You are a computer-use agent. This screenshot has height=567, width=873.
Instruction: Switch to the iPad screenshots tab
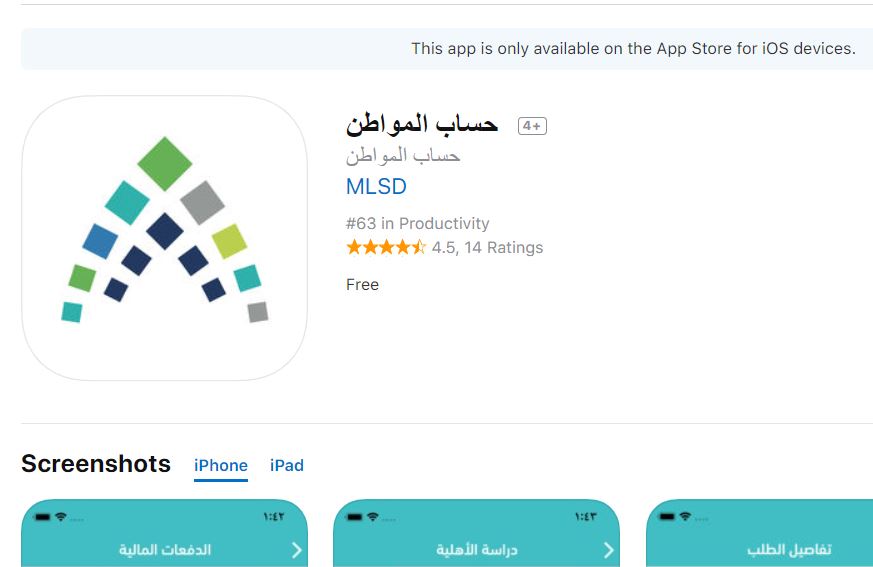[287, 466]
